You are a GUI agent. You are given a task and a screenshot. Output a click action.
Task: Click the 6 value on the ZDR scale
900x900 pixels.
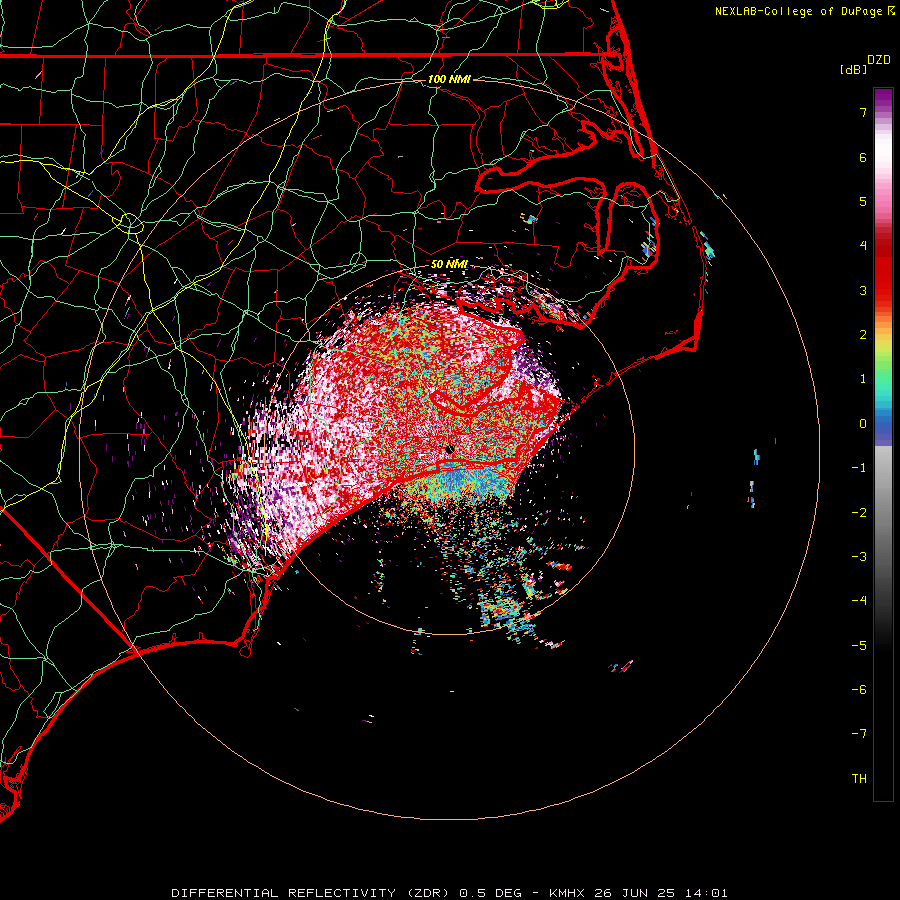pos(863,157)
